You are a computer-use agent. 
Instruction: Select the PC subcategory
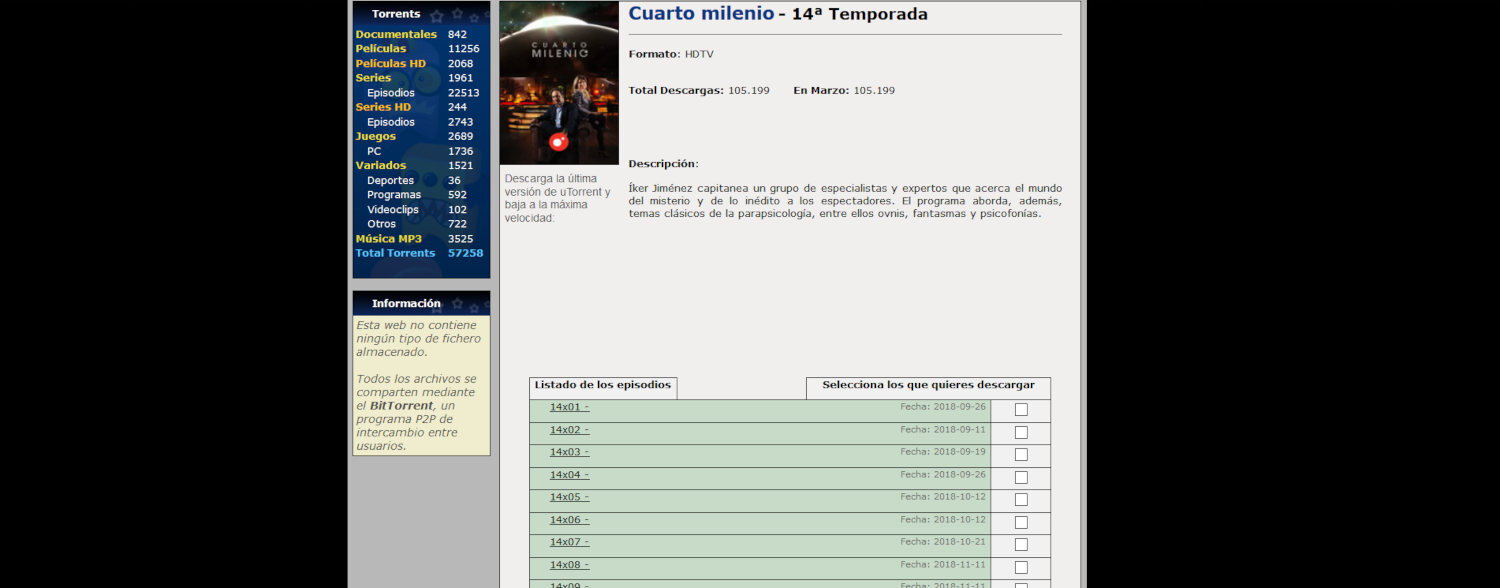[x=374, y=150]
